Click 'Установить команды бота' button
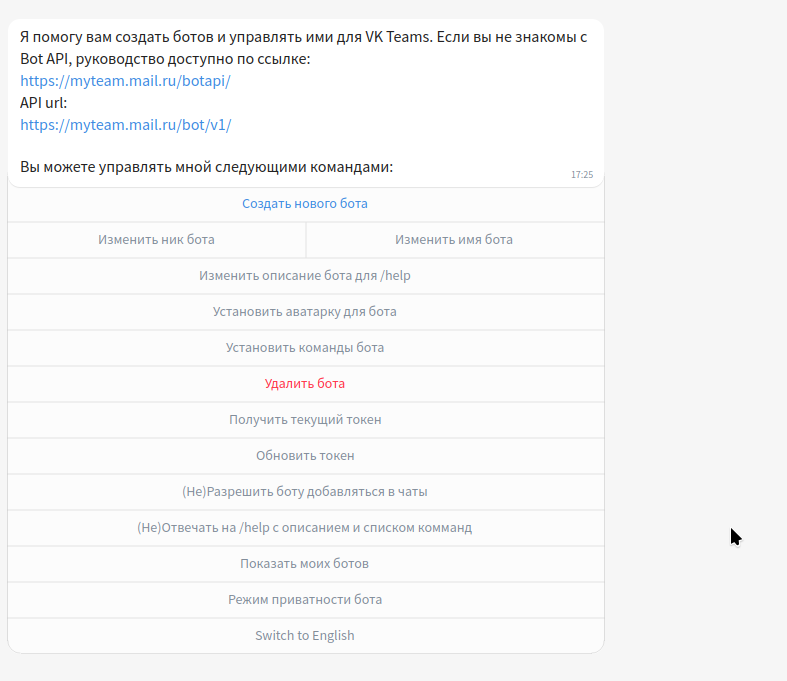 coord(305,348)
